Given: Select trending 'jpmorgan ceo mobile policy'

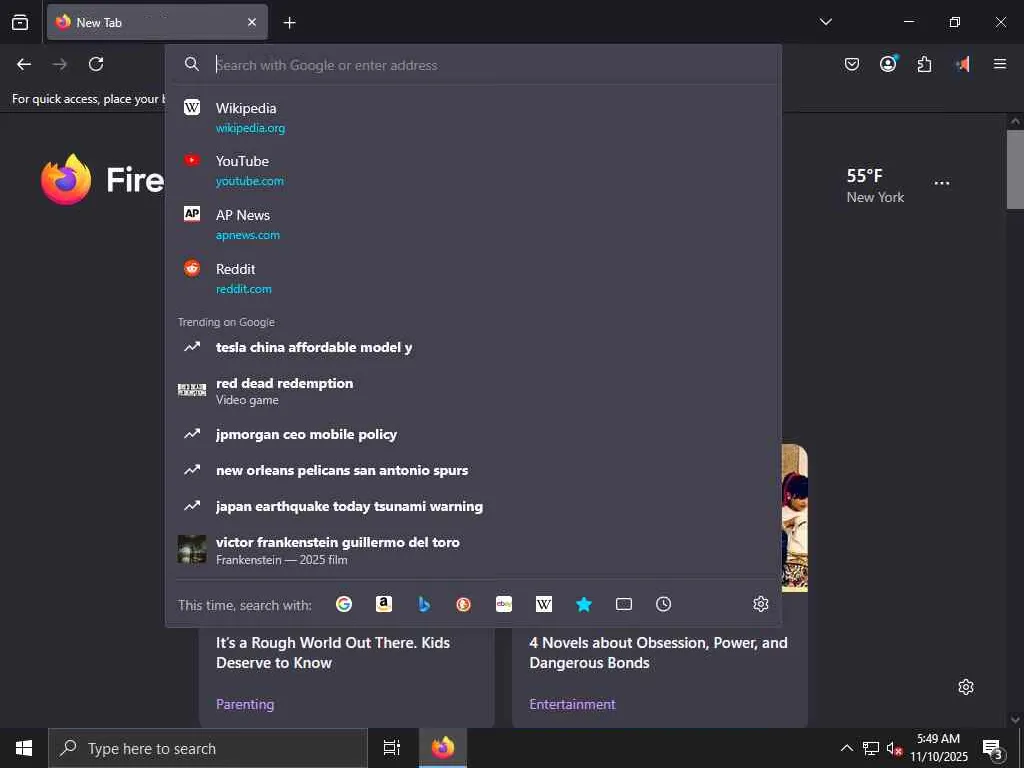Looking at the screenshot, I should click(473, 434).
